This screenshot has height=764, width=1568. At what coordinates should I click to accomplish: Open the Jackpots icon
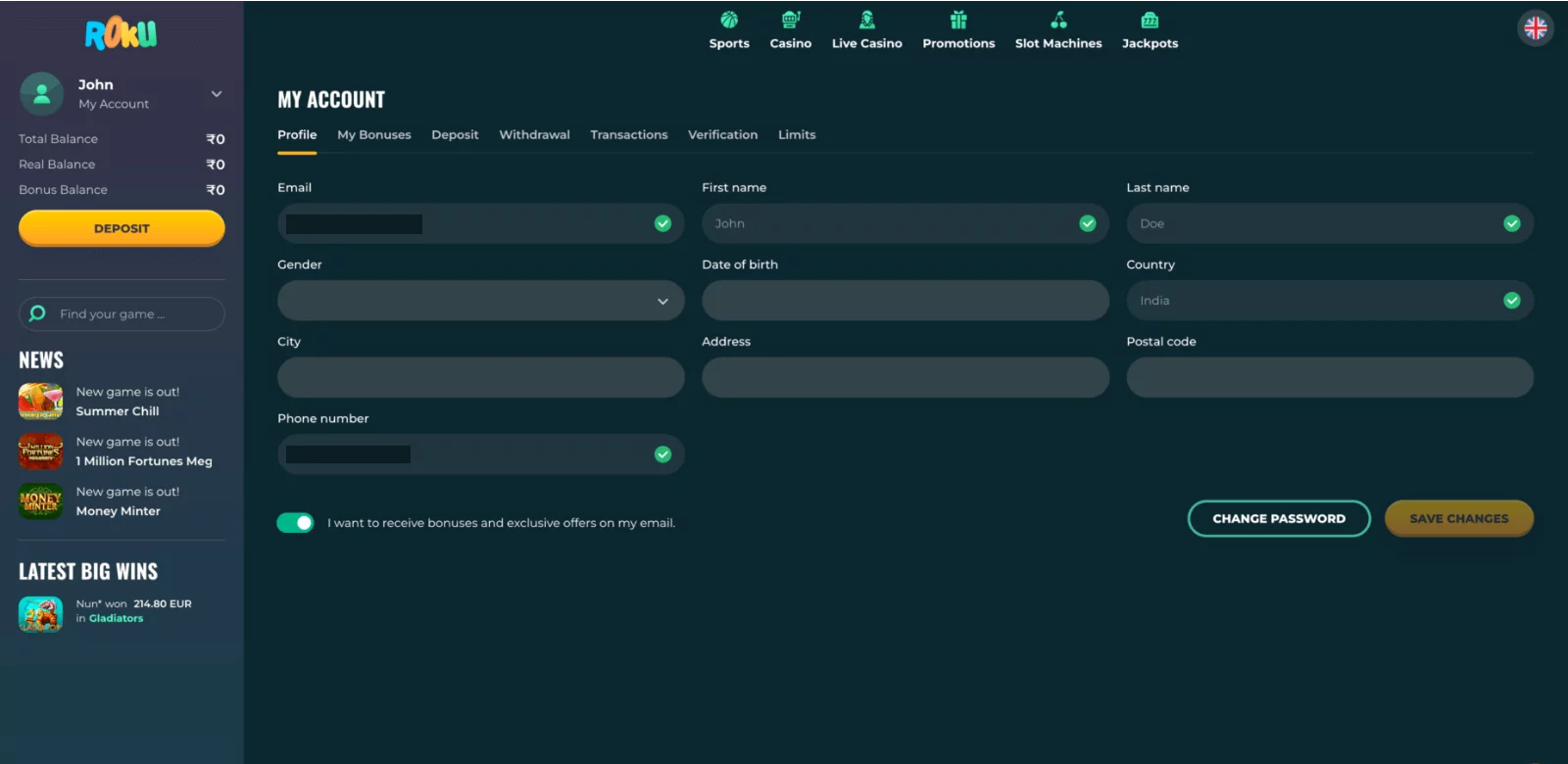pos(1150,20)
